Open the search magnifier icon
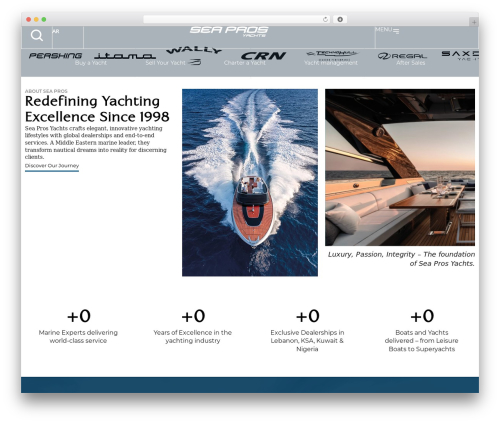The width and height of the screenshot is (500, 423). [37, 35]
